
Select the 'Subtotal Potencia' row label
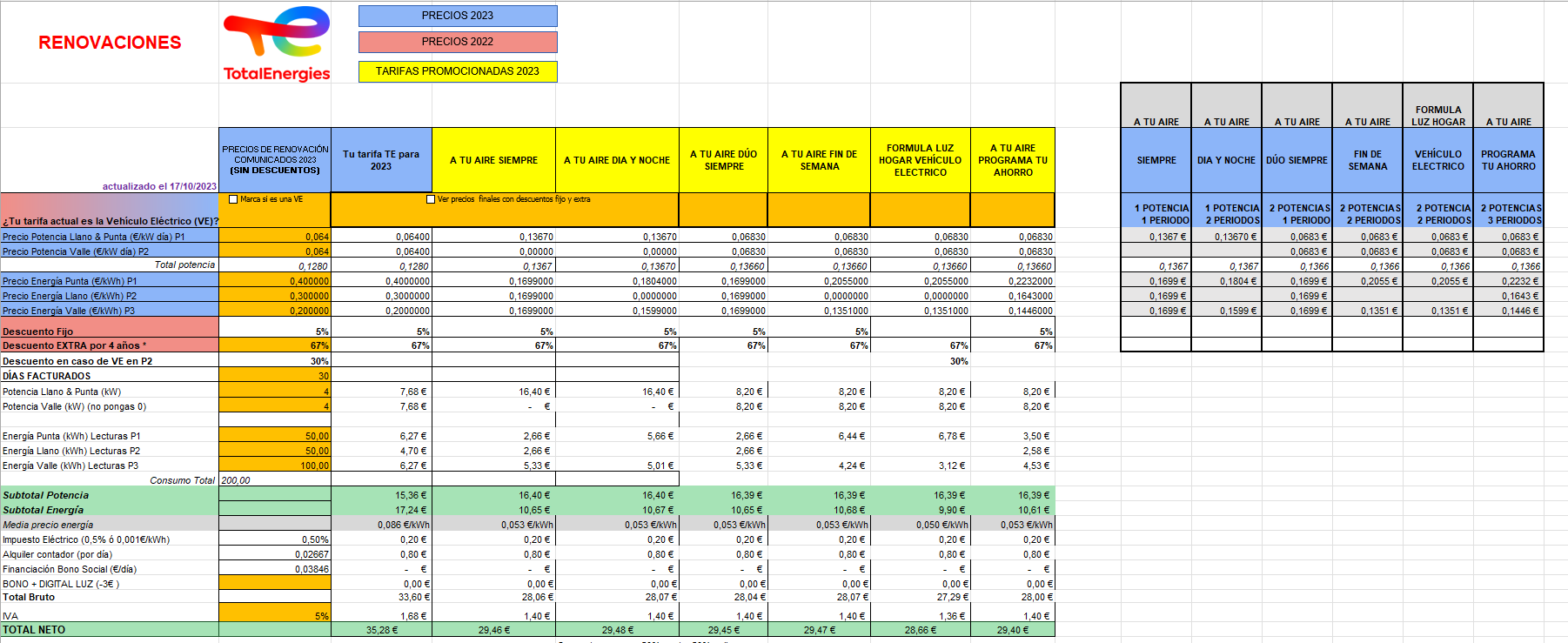click(110, 495)
